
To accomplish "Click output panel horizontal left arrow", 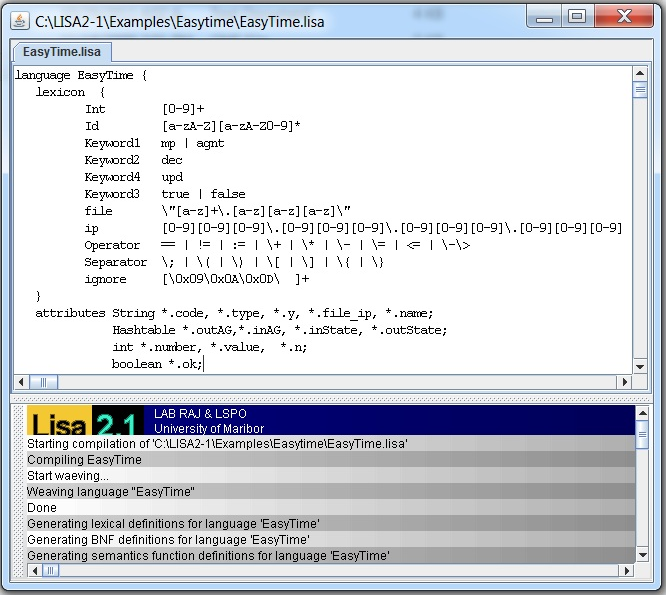I will (x=35, y=570).
